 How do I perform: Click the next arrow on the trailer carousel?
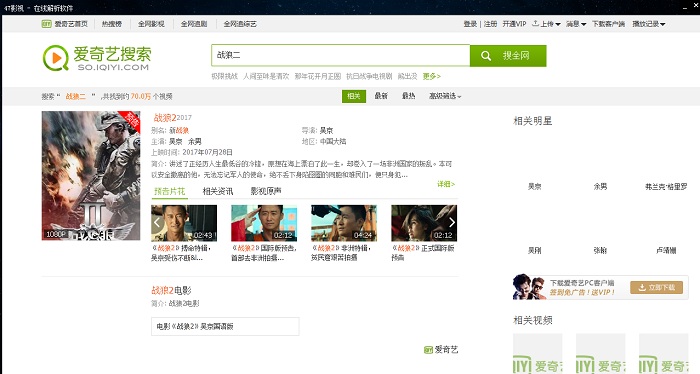[451, 222]
